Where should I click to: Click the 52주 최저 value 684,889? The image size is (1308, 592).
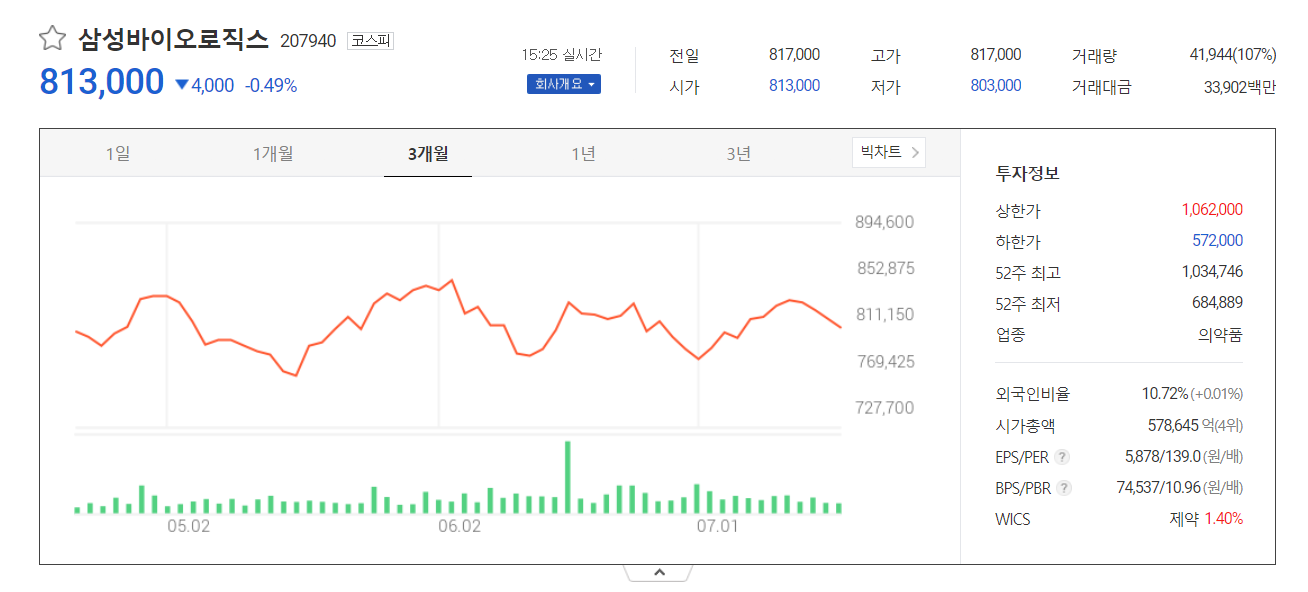point(1217,303)
